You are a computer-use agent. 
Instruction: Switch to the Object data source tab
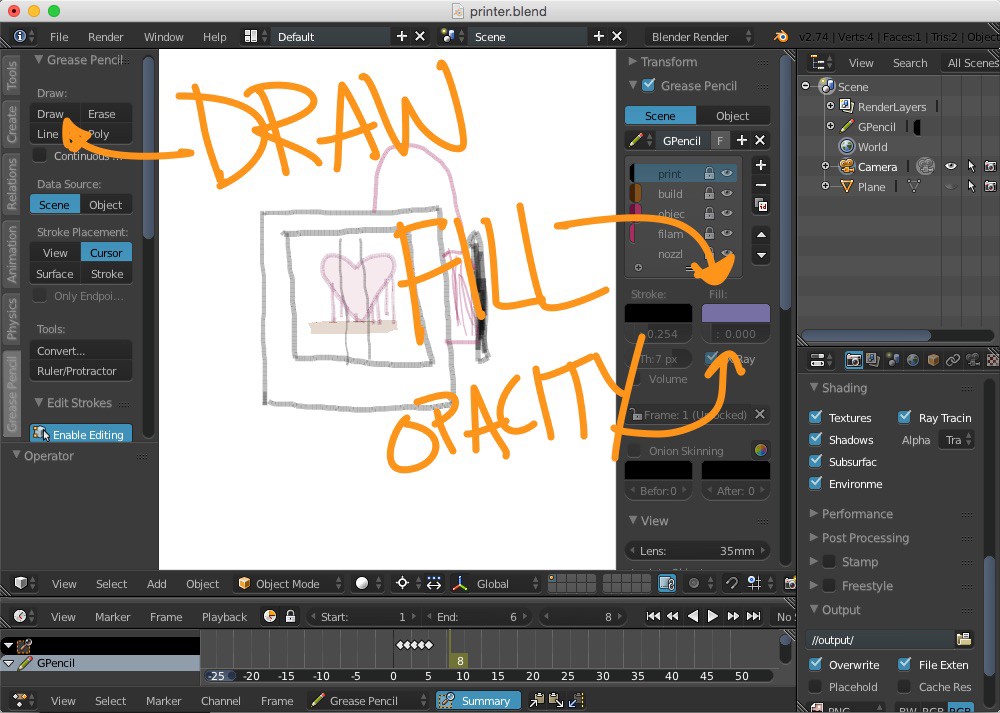[x=106, y=204]
